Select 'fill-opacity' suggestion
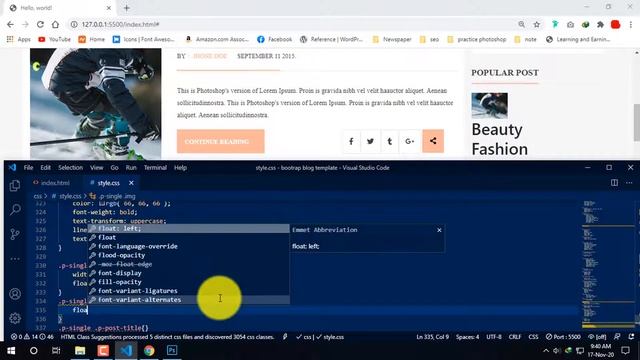 click(x=189, y=282)
